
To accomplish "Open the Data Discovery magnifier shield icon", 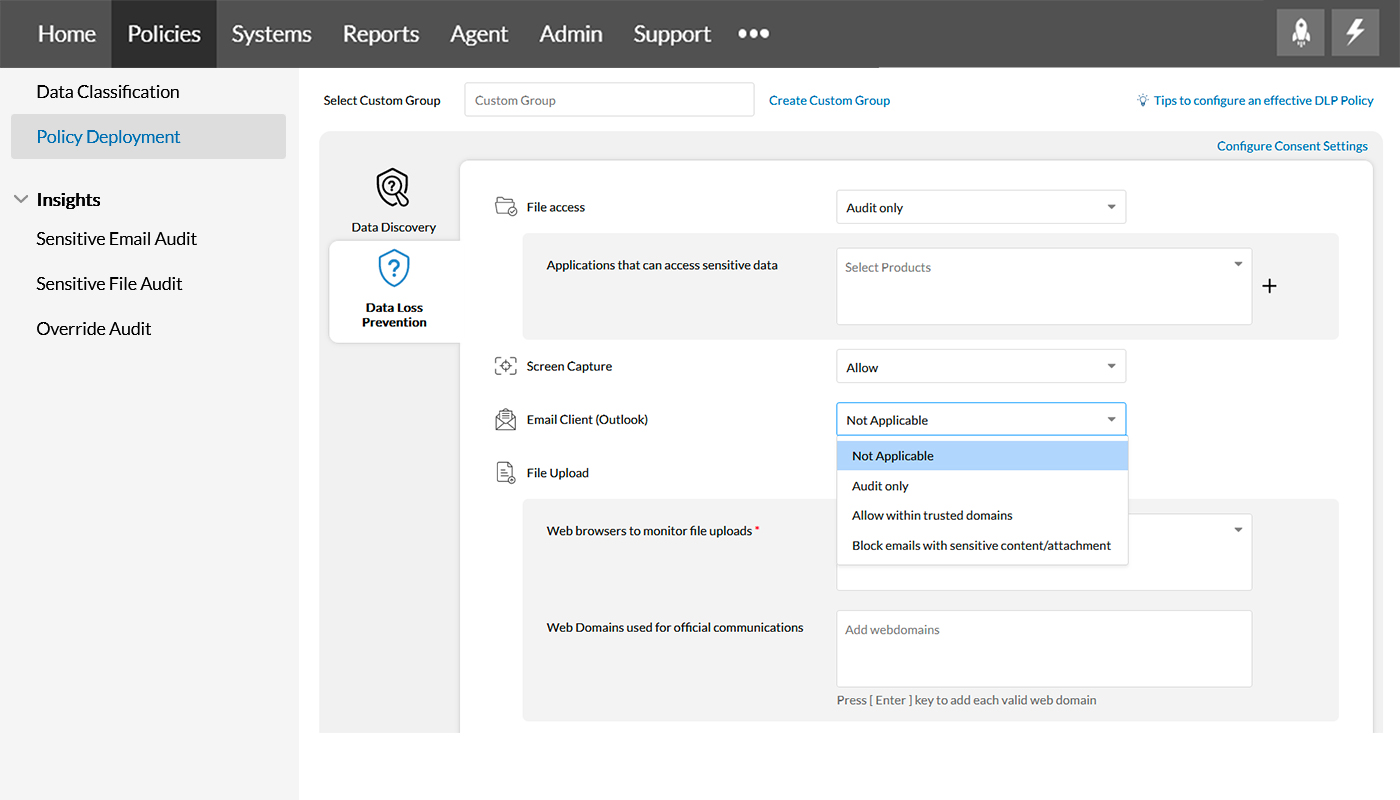I will (x=393, y=188).
